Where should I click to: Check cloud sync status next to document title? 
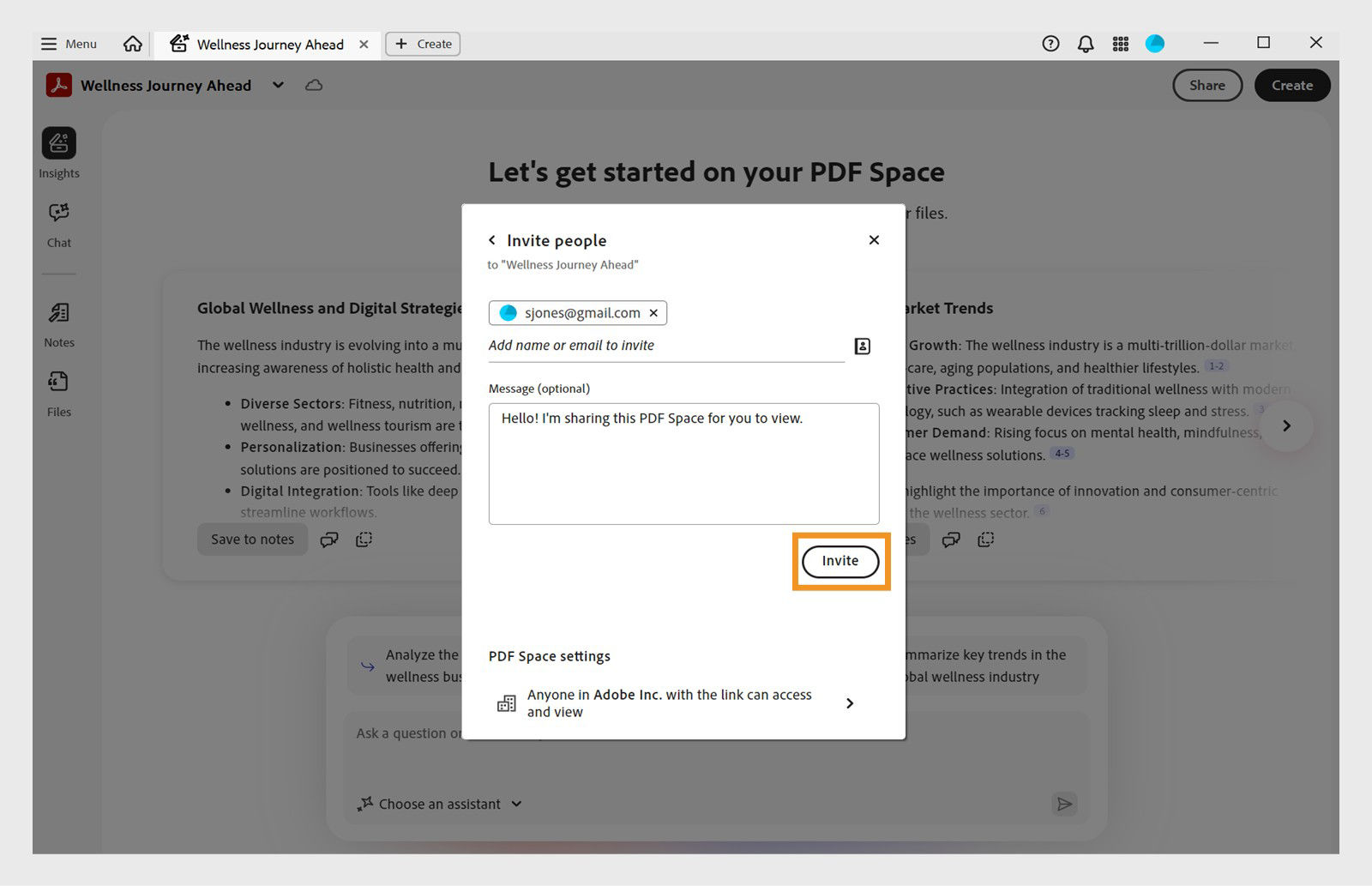[x=313, y=85]
